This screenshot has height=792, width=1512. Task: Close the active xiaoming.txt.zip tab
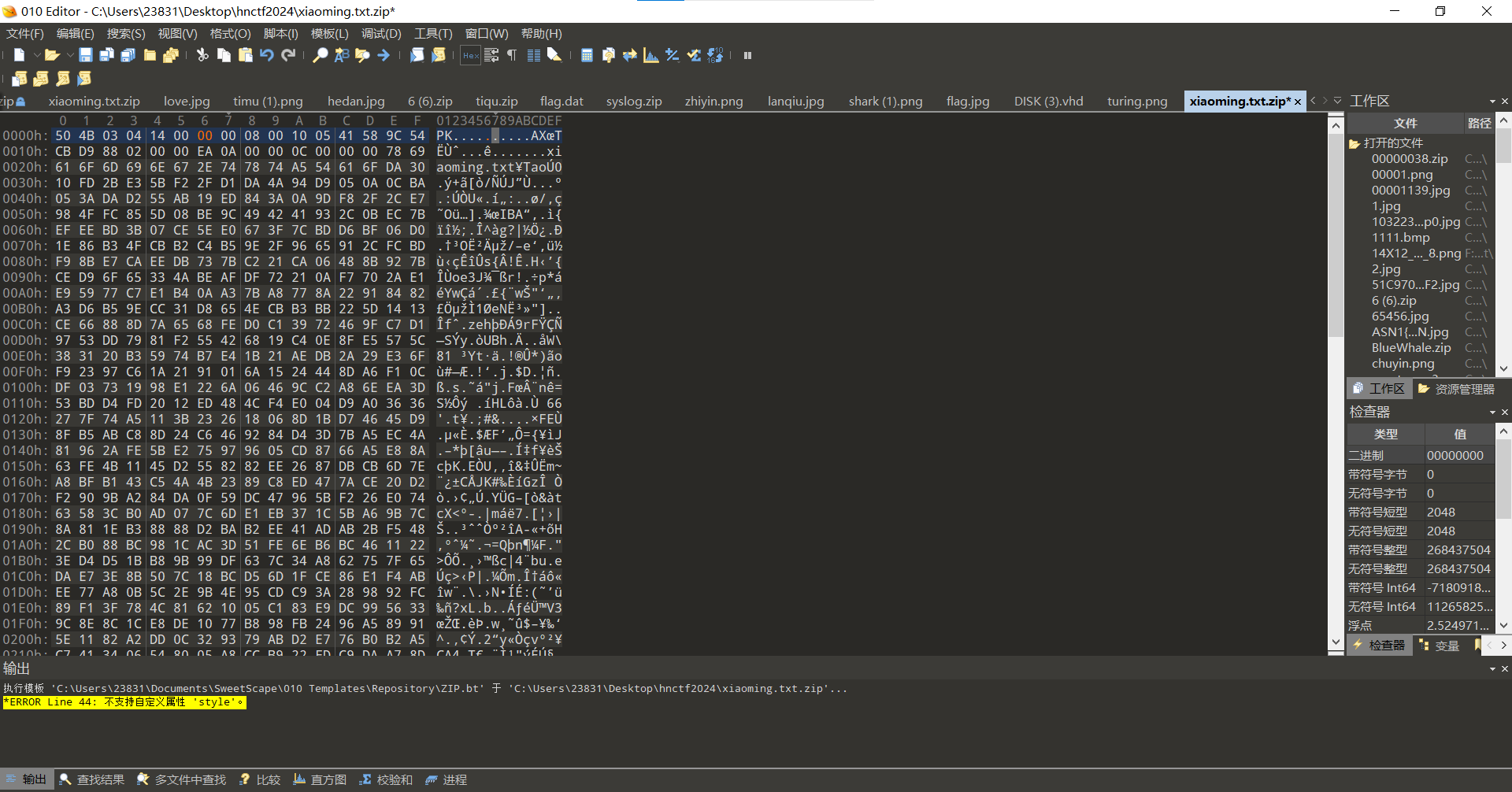pos(1298,102)
